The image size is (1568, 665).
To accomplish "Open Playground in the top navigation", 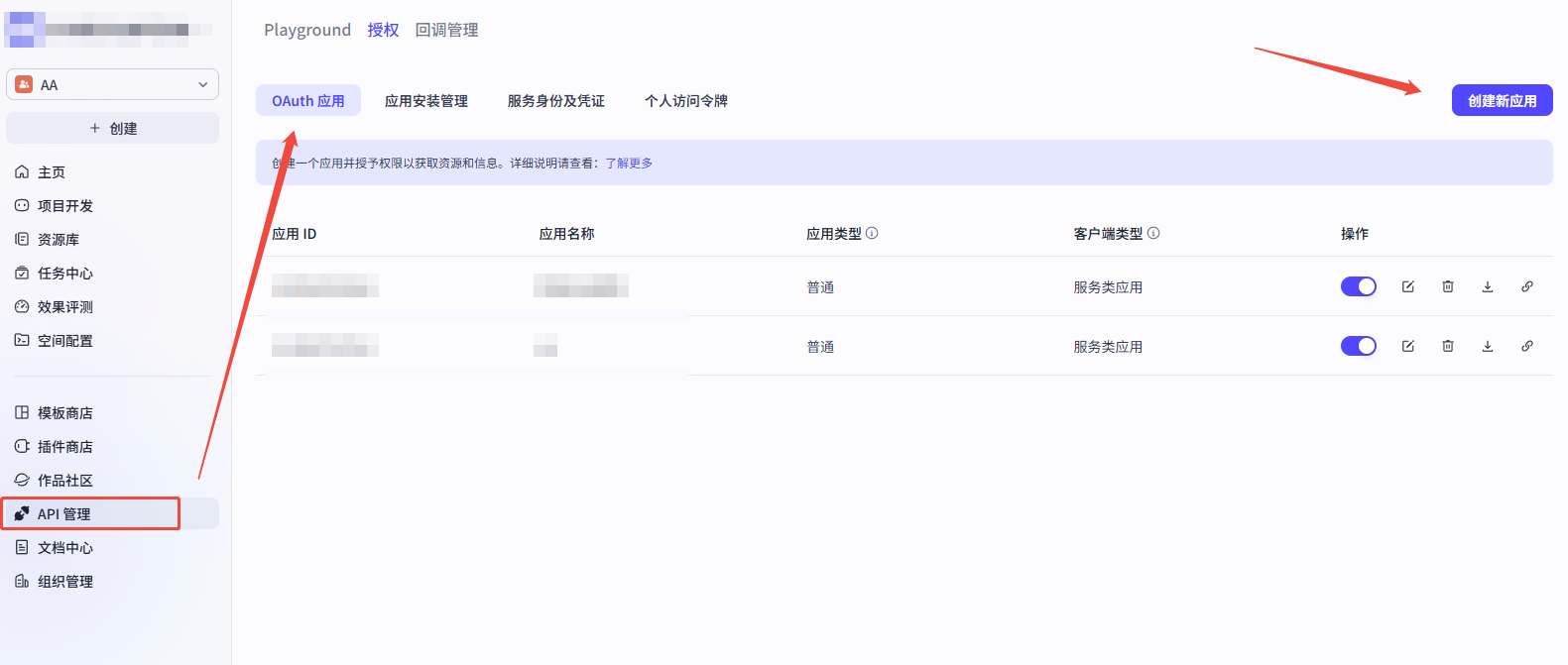I will [307, 30].
